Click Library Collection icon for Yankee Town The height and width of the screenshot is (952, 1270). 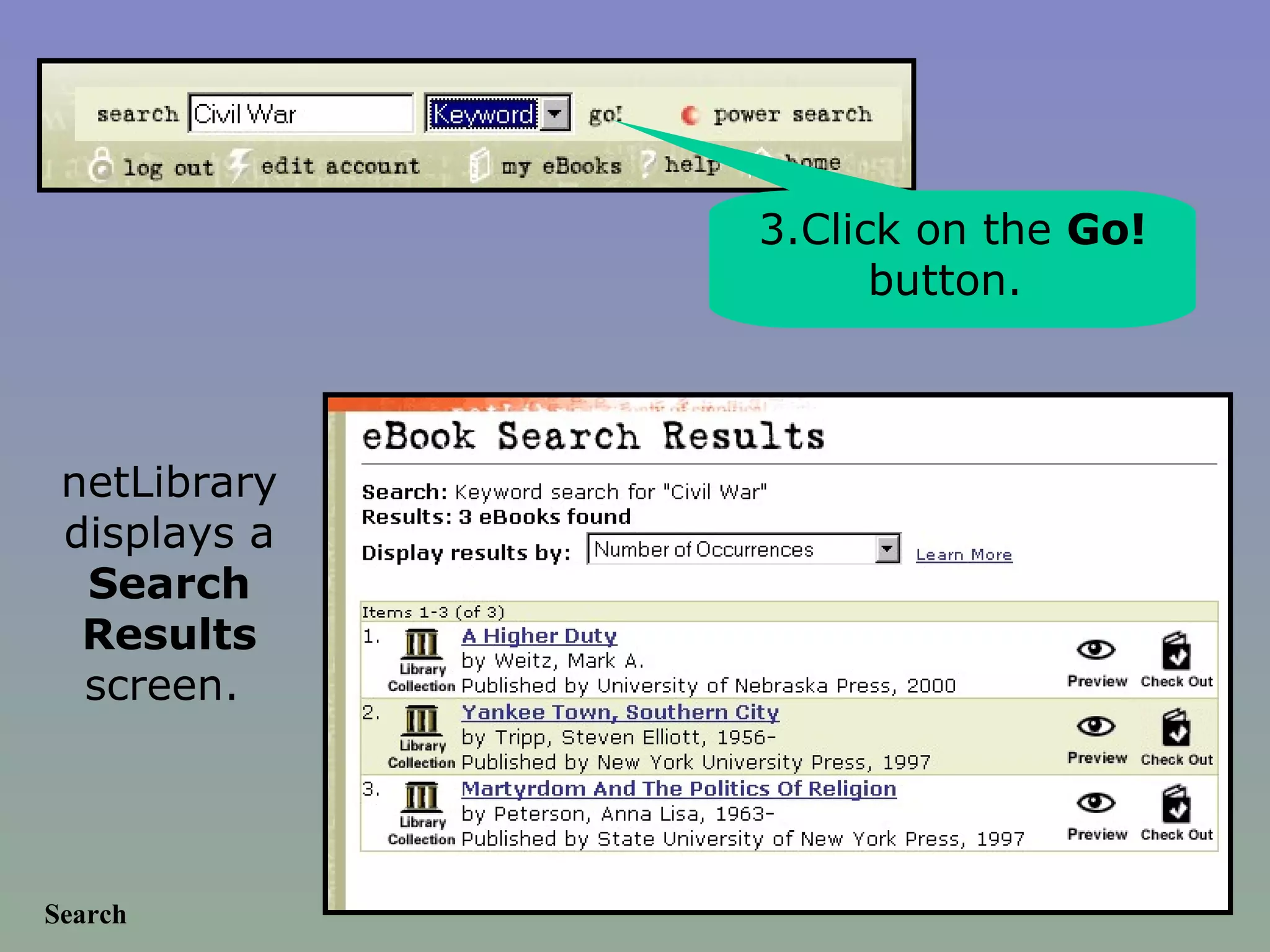422,736
